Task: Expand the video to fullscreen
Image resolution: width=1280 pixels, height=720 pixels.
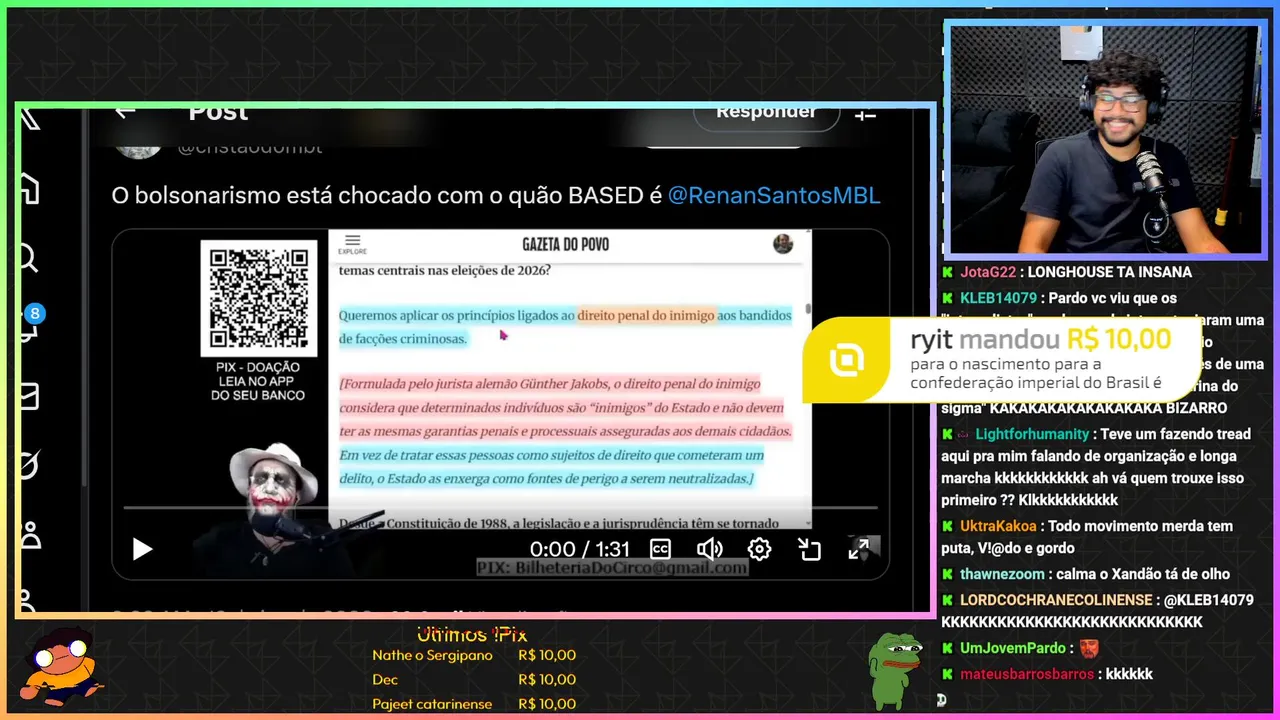Action: (x=859, y=549)
